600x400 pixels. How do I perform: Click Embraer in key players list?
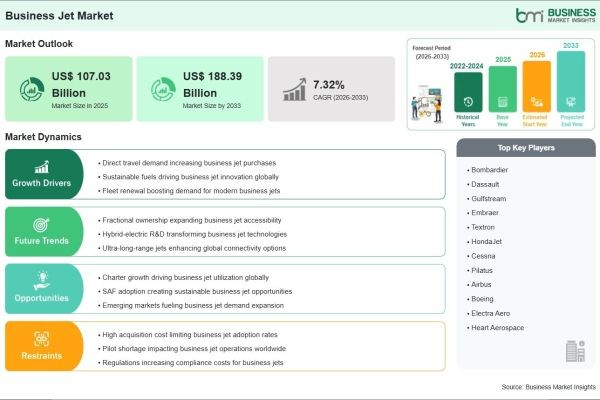pos(485,213)
